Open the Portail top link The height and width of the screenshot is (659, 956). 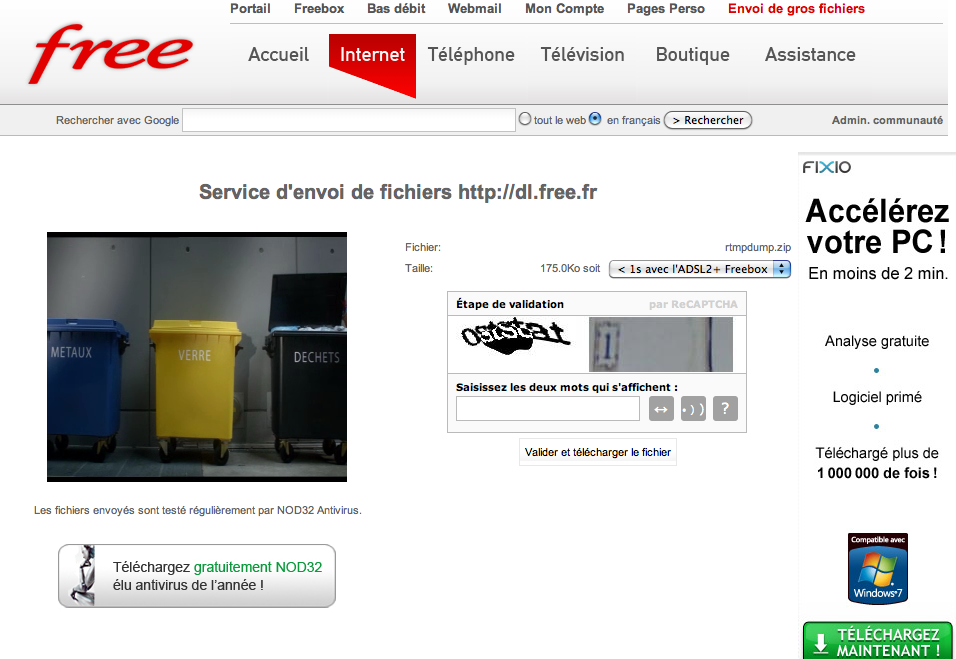[250, 9]
